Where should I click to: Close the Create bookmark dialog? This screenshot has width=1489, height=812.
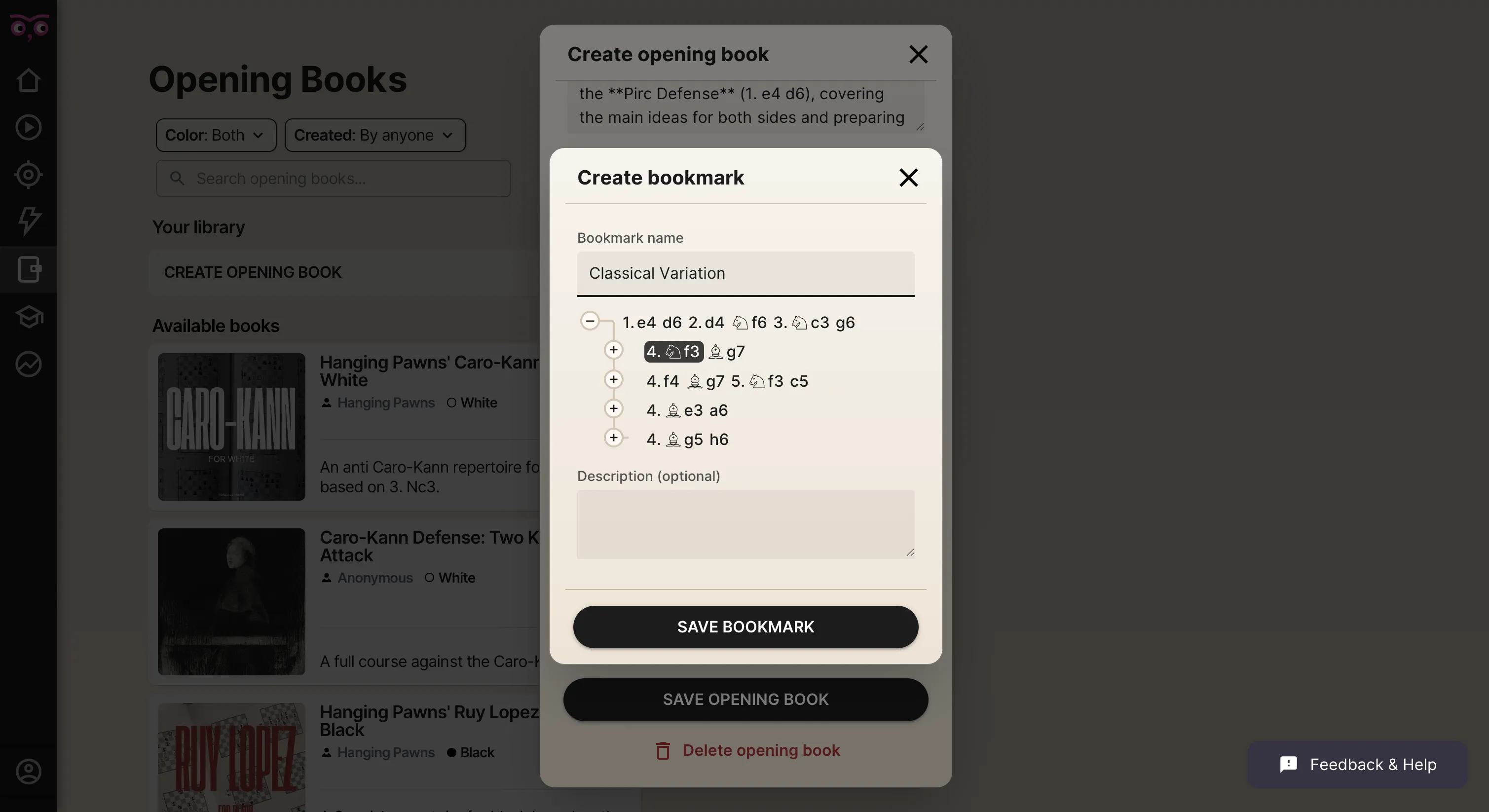[x=908, y=178]
